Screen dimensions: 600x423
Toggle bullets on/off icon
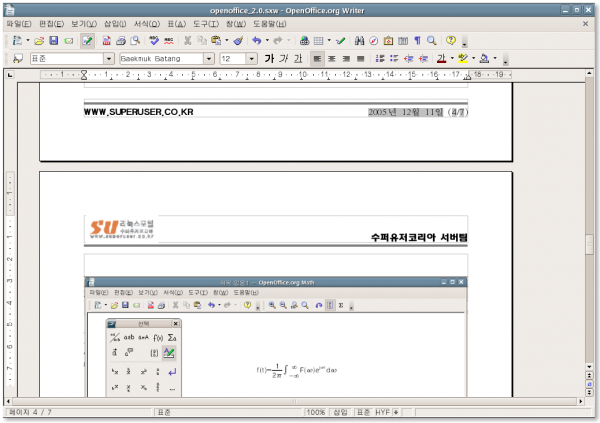(x=394, y=59)
